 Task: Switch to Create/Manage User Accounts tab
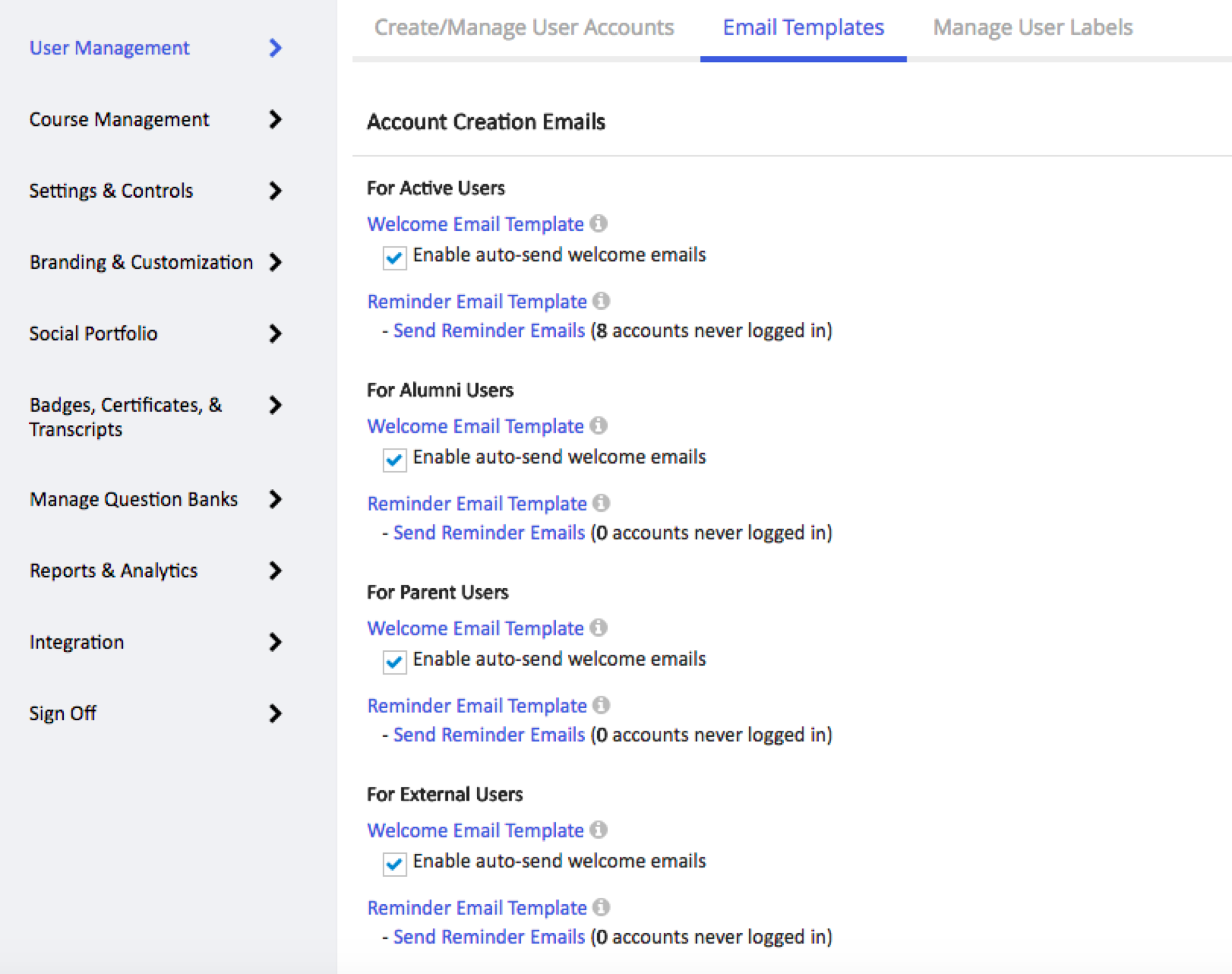524,27
